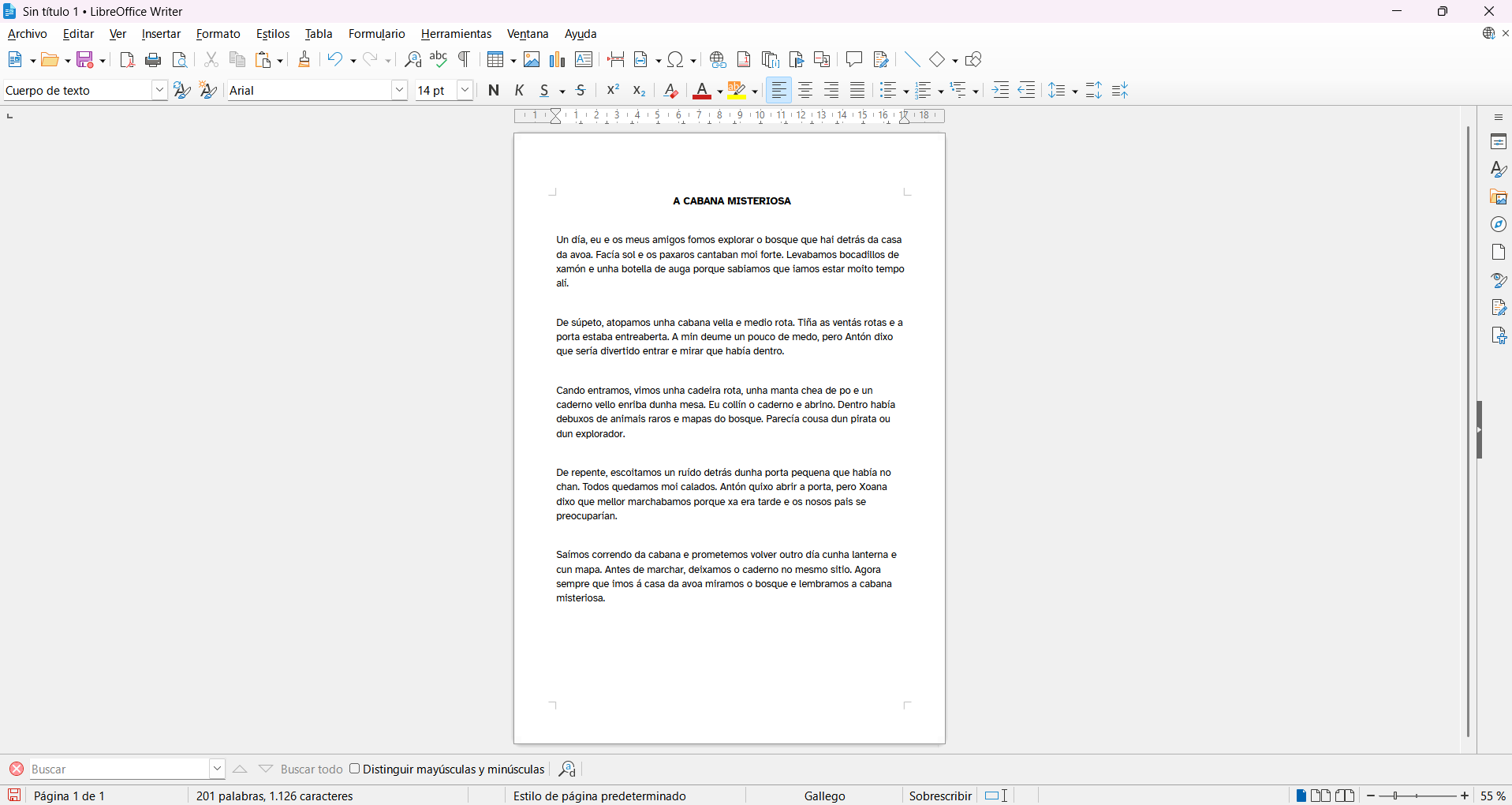Toggle bold formatting (N button)
Screen dimensions: 1512x805
(494, 91)
